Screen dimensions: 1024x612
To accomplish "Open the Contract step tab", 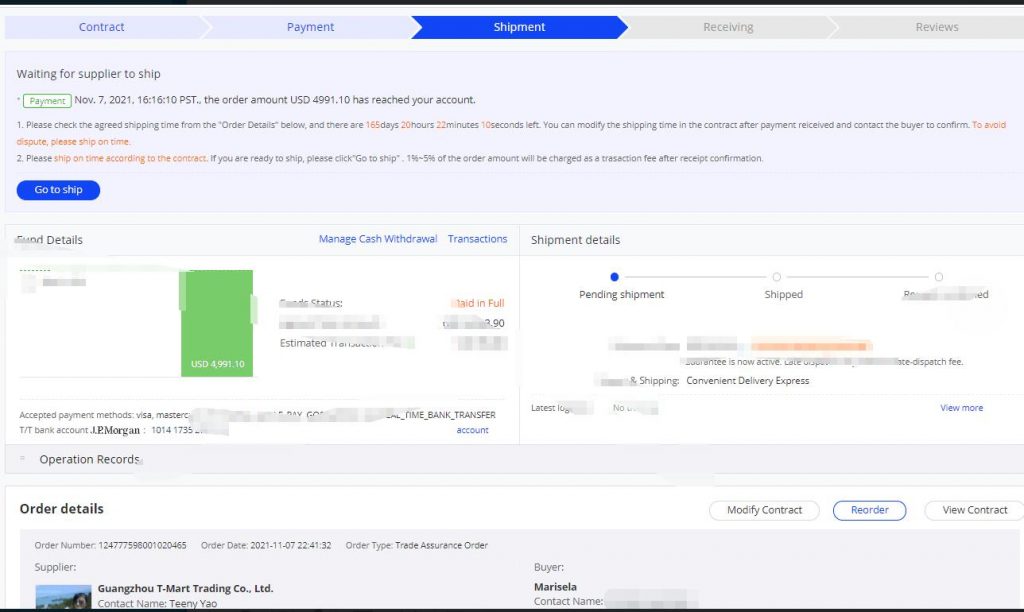I will (102, 27).
